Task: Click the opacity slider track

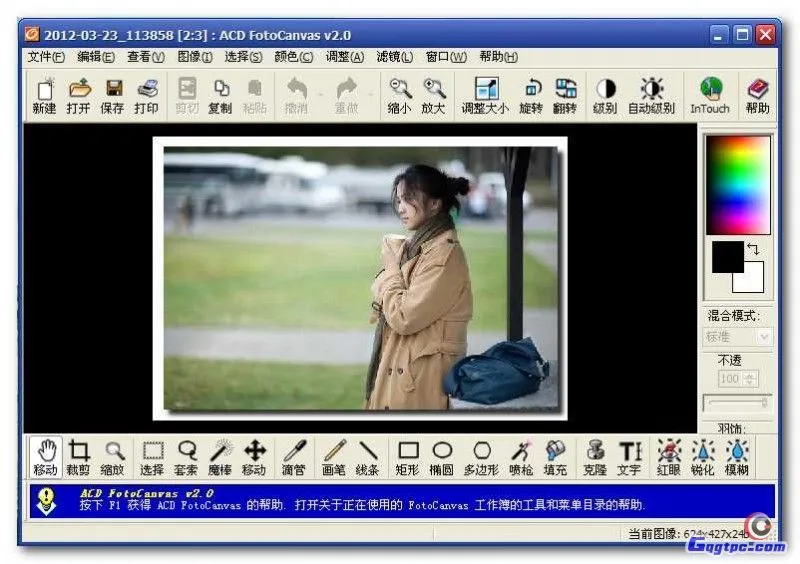Action: pyautogui.click(x=737, y=403)
